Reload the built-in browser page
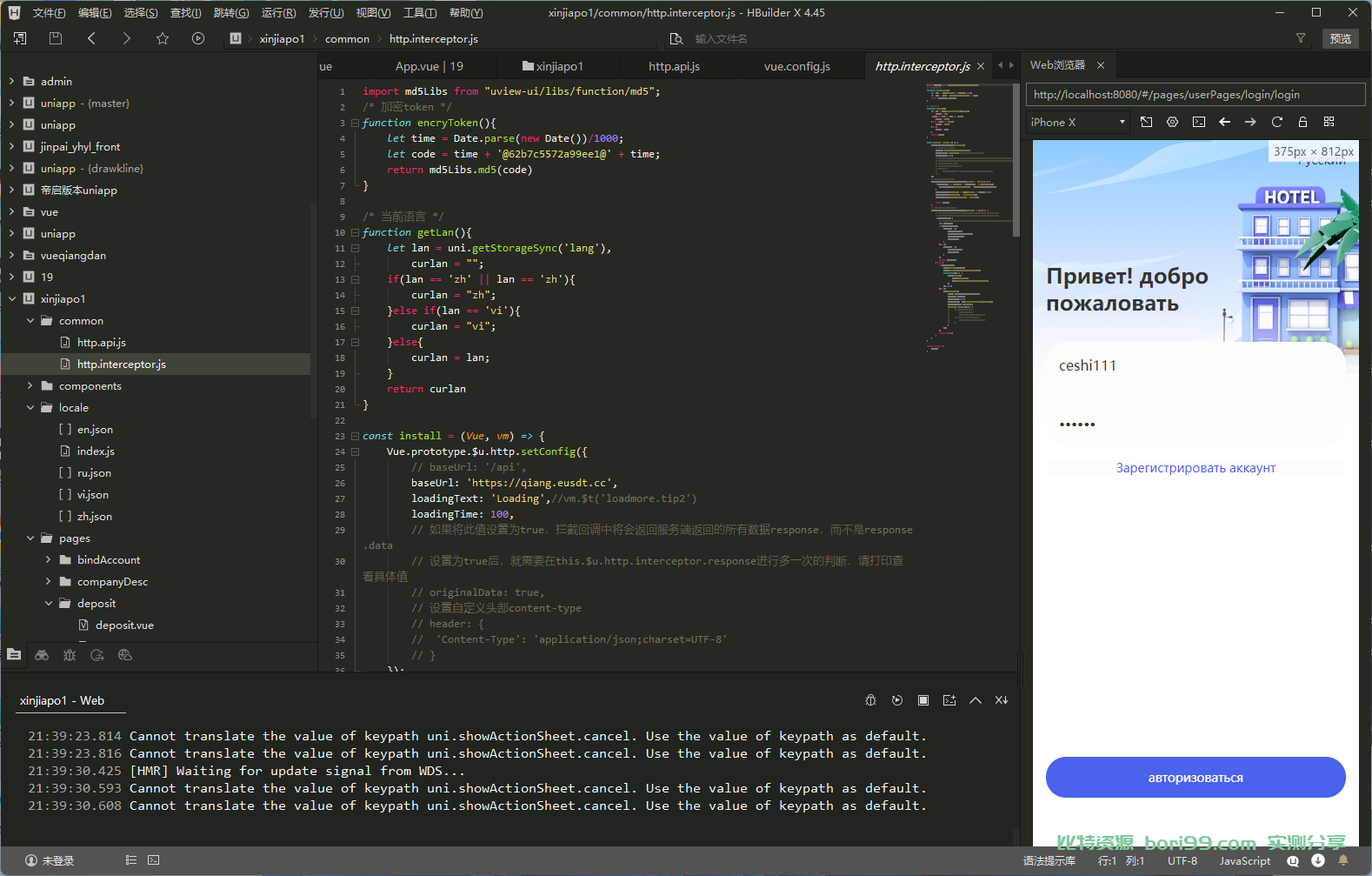 point(1277,122)
